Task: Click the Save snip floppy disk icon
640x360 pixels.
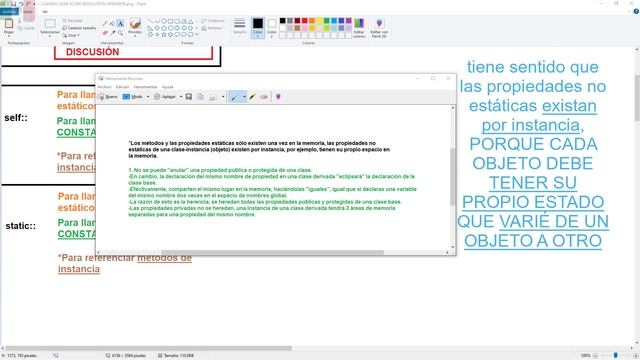Action: click(189, 97)
